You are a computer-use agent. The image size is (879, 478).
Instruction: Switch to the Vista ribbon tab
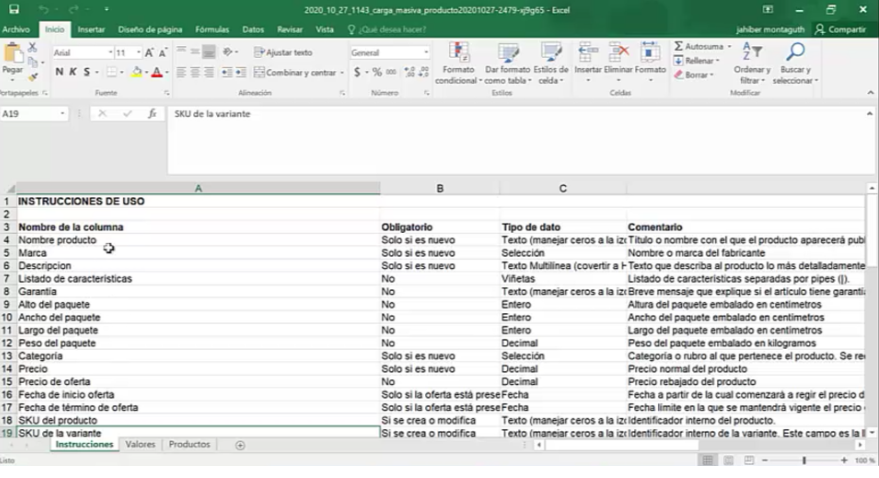[x=325, y=29]
